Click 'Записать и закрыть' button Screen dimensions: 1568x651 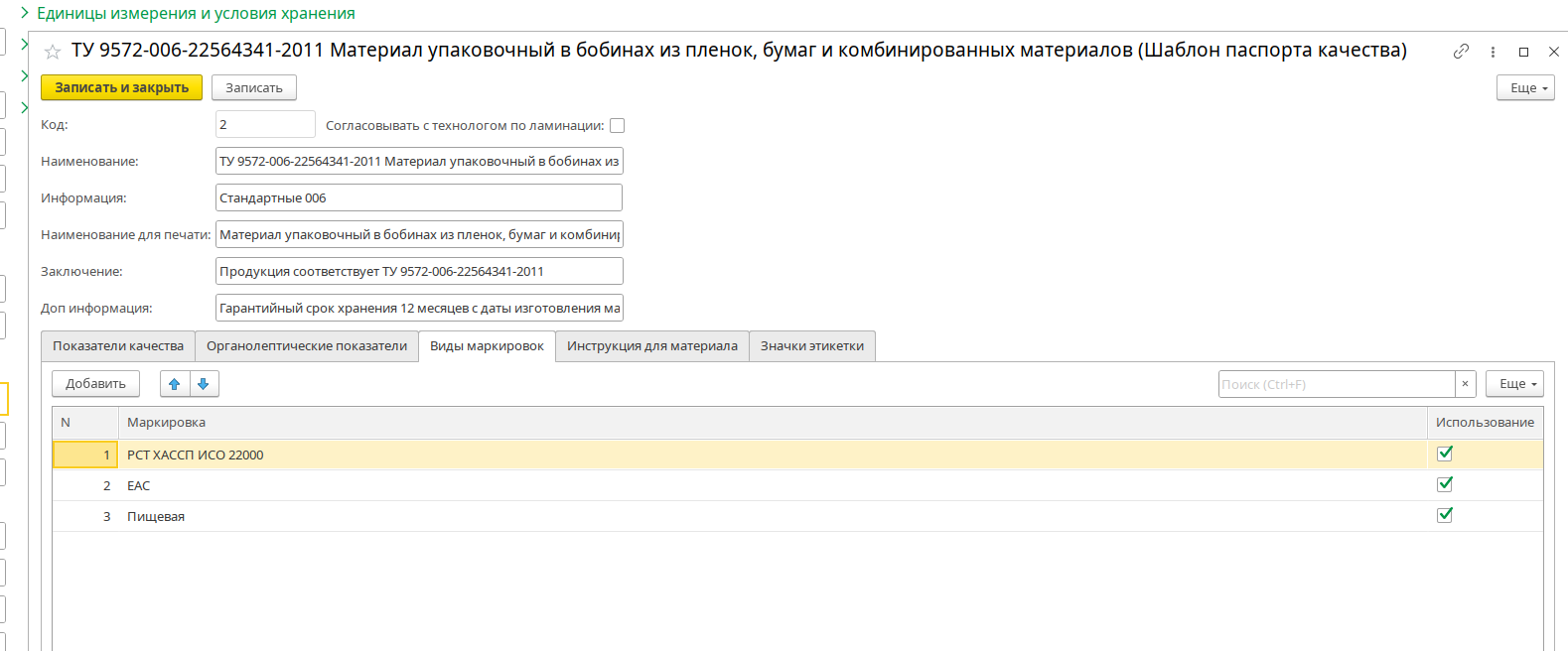point(121,88)
